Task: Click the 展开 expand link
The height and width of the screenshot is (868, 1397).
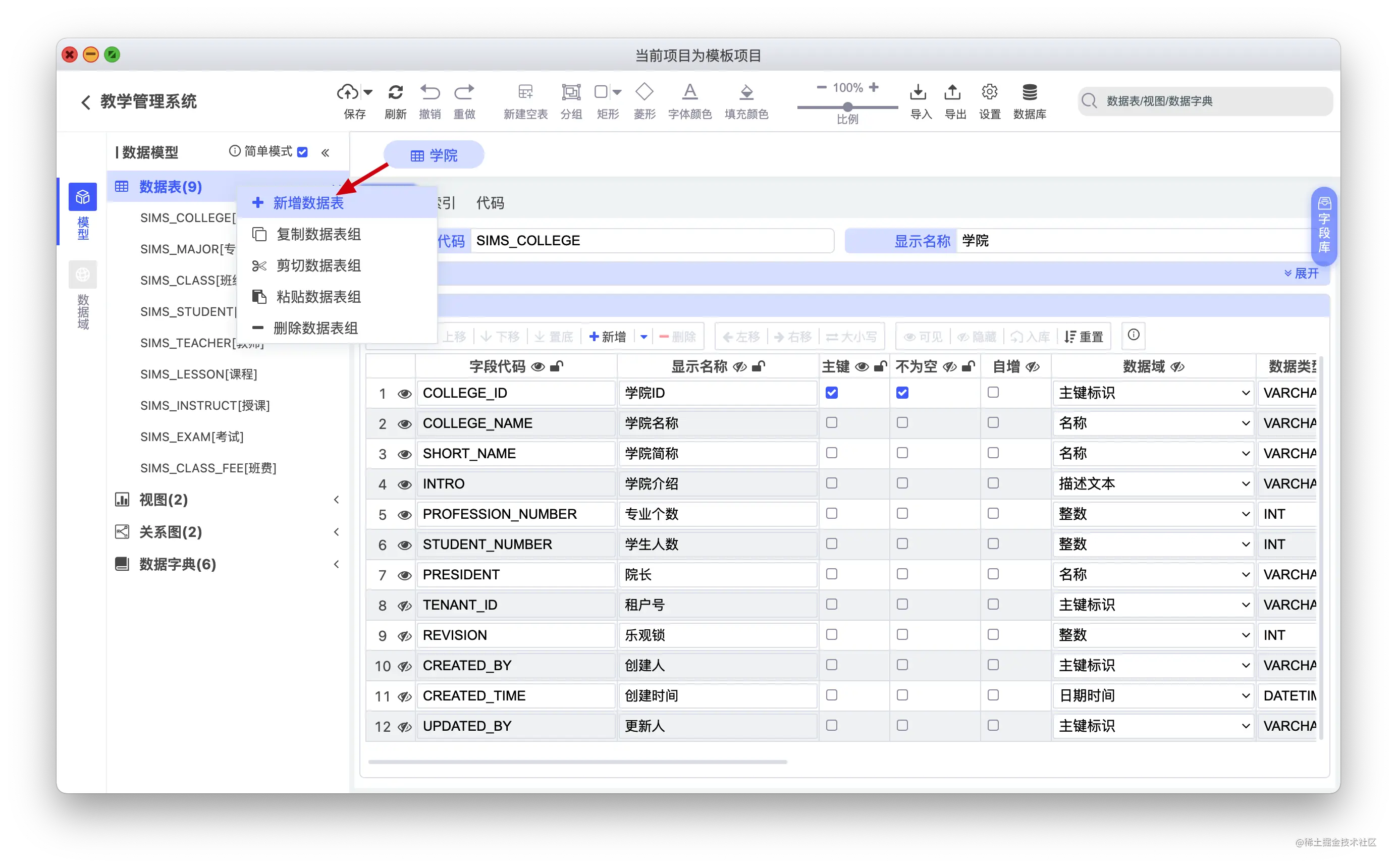Action: coord(1302,273)
